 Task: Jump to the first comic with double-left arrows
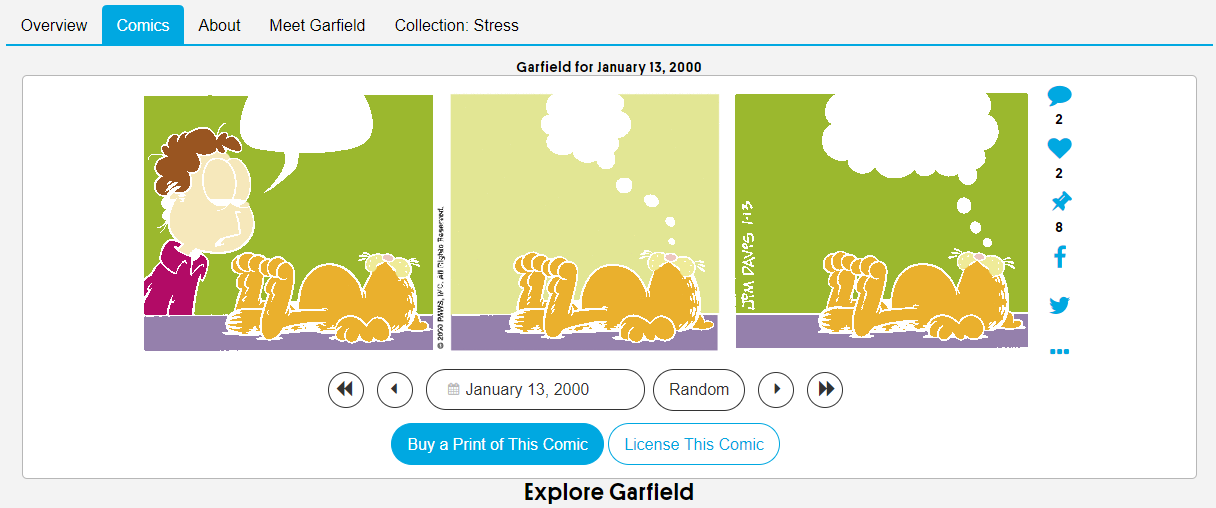346,390
